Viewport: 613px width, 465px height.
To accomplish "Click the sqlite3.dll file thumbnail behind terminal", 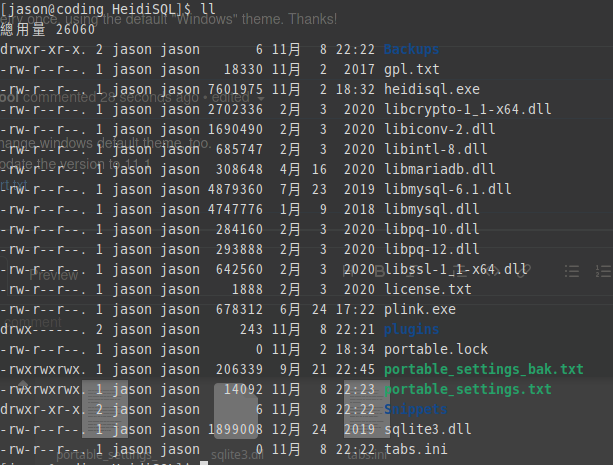I will pos(236,412).
